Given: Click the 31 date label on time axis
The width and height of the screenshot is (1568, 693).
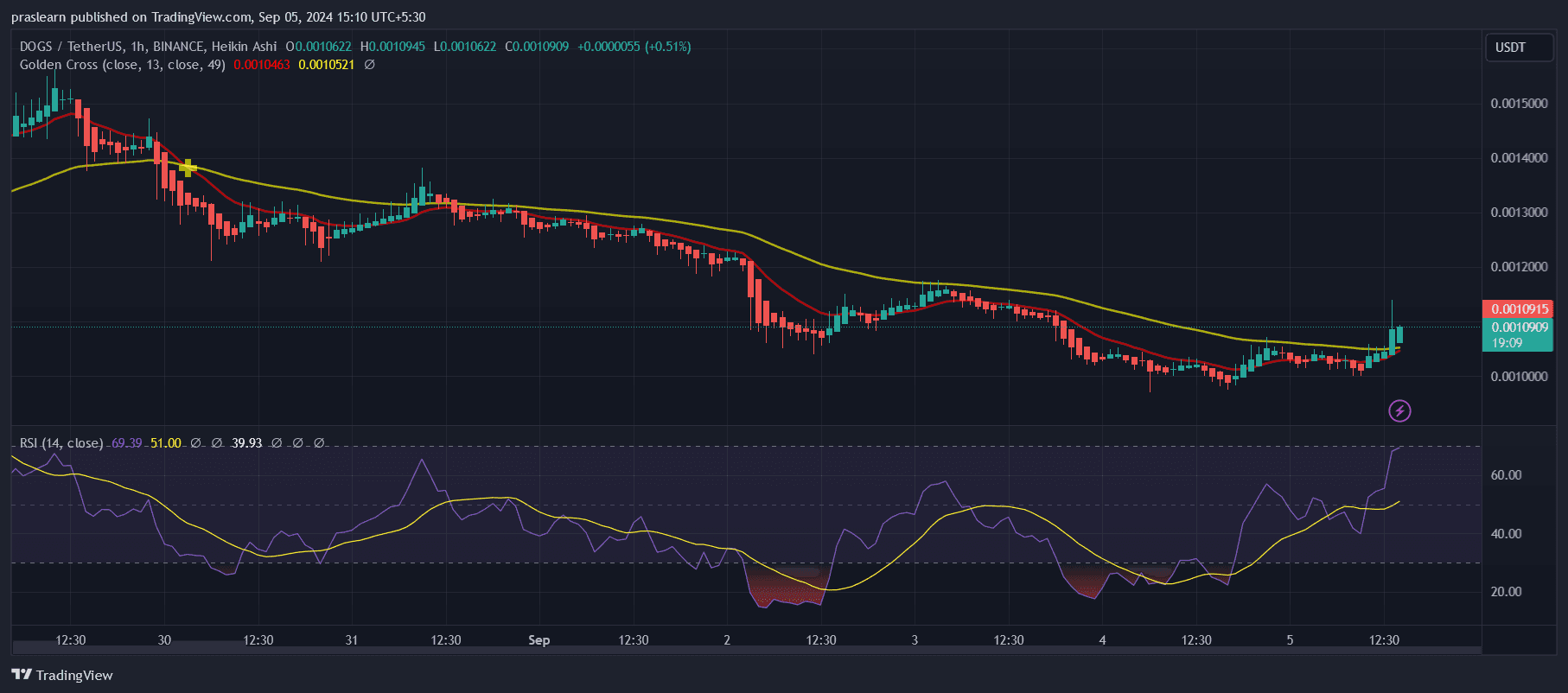Looking at the screenshot, I should click(352, 640).
